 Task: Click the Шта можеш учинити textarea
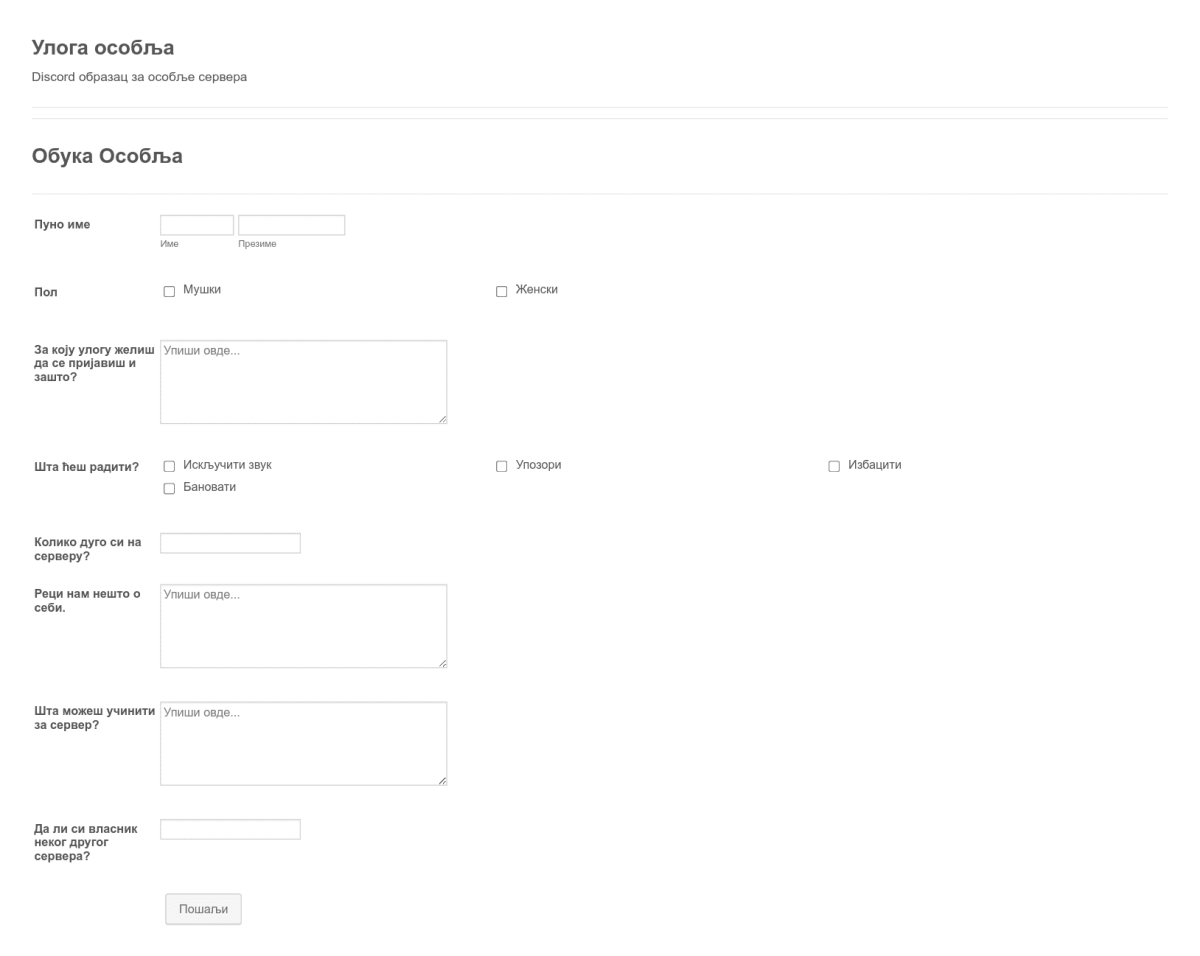pyautogui.click(x=303, y=742)
